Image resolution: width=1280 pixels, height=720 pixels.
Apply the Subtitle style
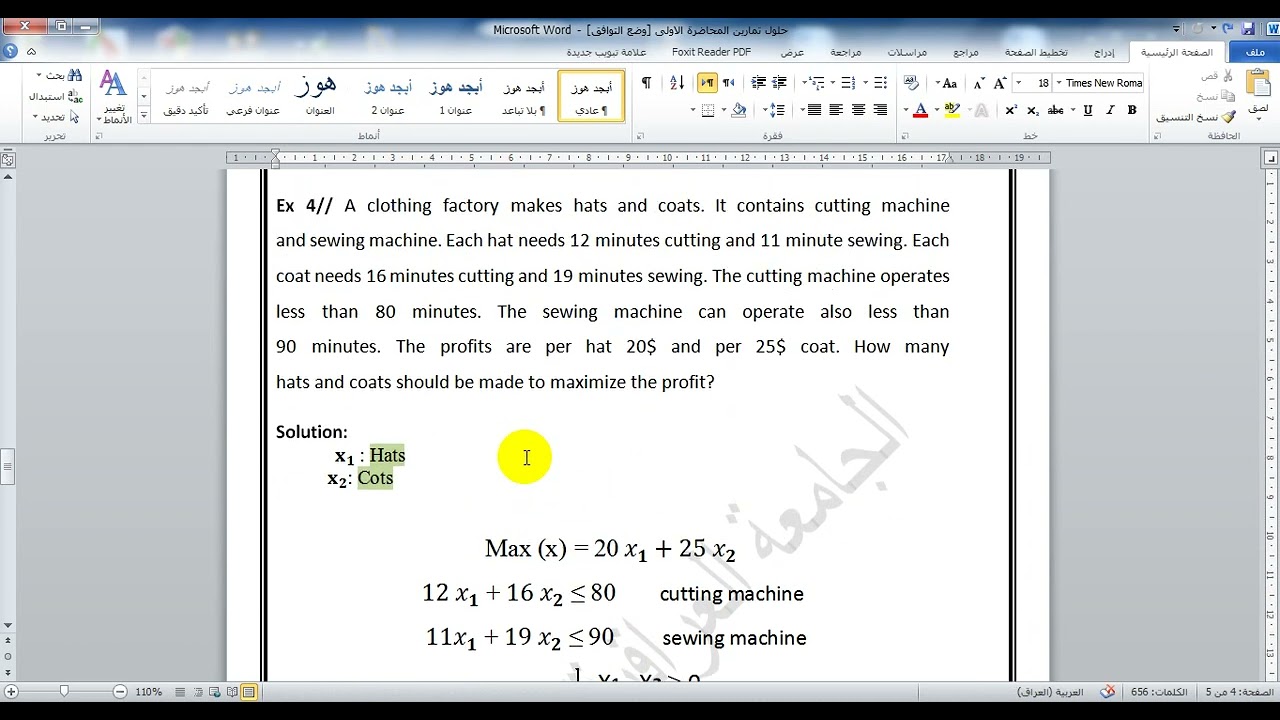pyautogui.click(x=253, y=96)
